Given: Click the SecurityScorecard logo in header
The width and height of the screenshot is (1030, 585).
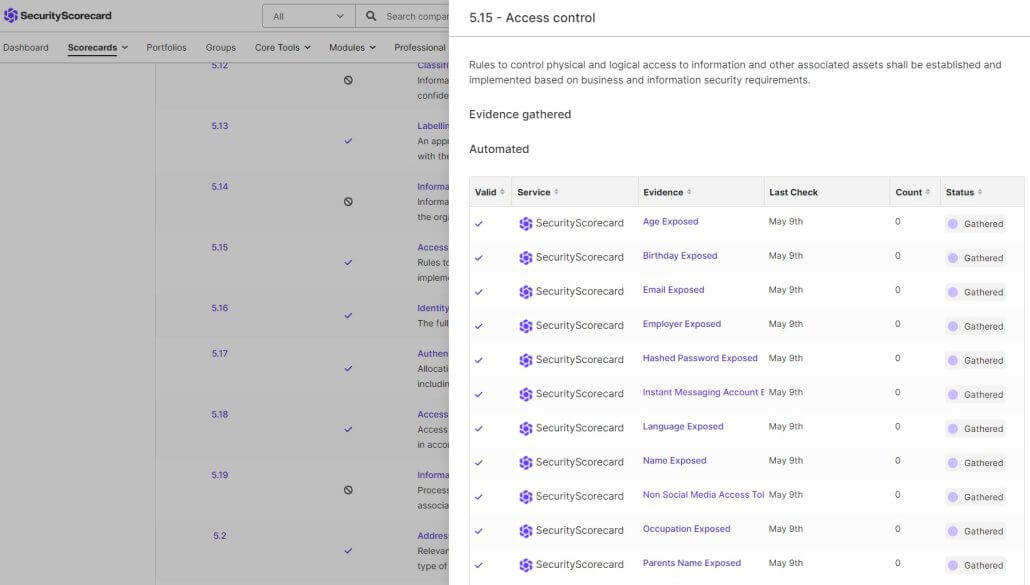Looking at the screenshot, I should (58, 15).
